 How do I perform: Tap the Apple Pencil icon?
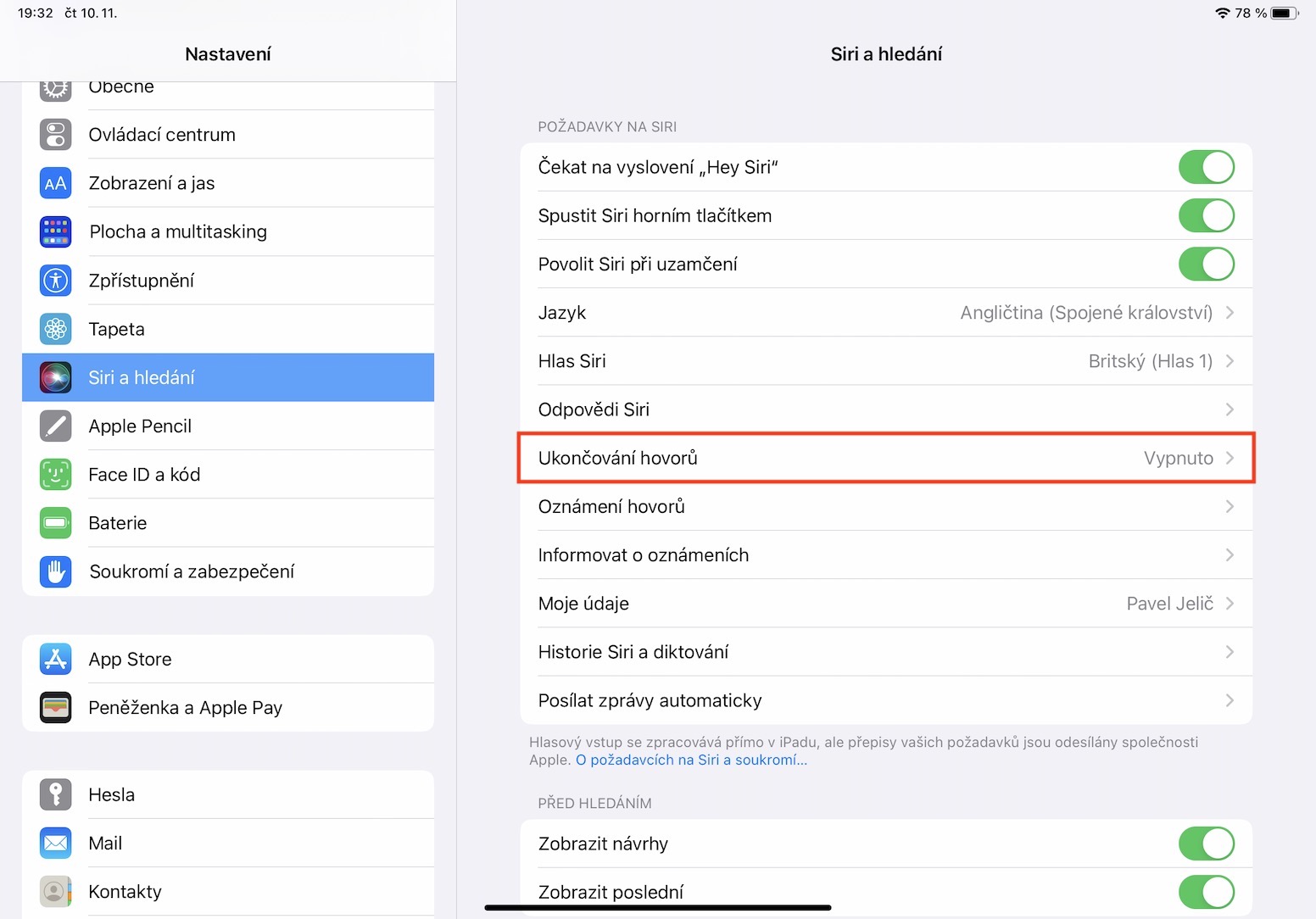pyautogui.click(x=56, y=426)
